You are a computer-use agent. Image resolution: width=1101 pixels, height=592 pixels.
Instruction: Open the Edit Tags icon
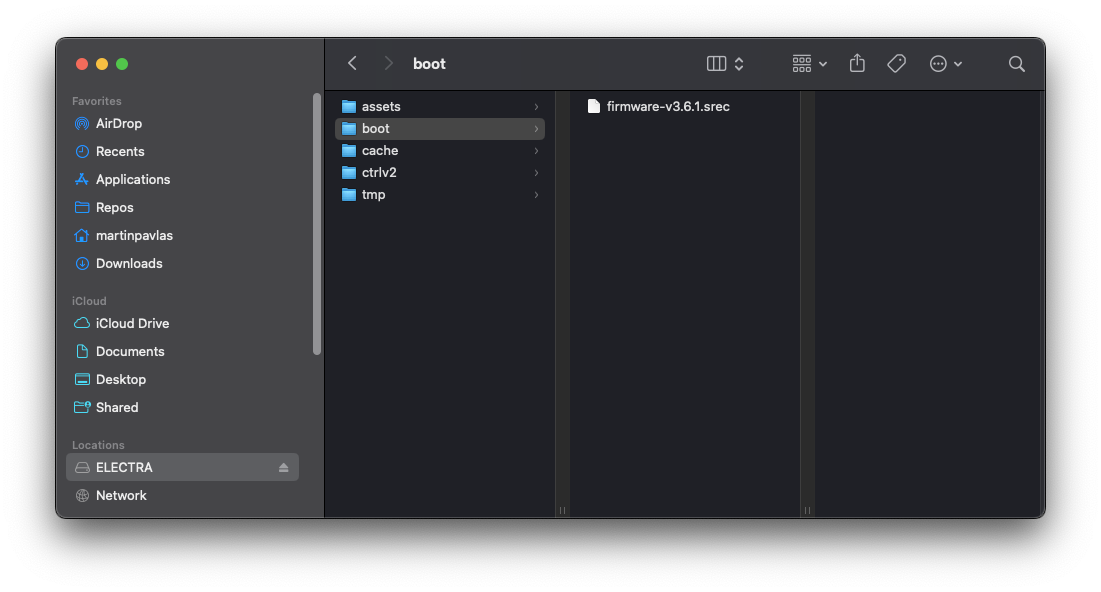[x=897, y=64]
